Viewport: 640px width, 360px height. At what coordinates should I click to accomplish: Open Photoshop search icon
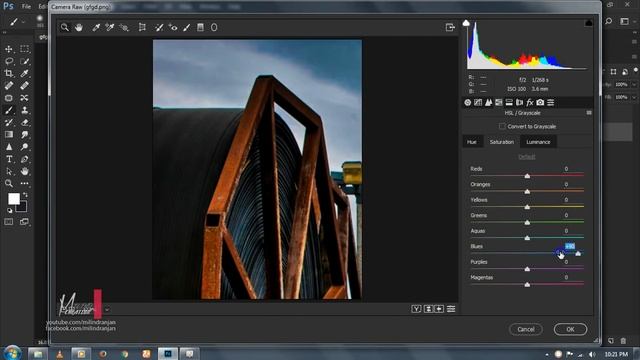(x=609, y=21)
